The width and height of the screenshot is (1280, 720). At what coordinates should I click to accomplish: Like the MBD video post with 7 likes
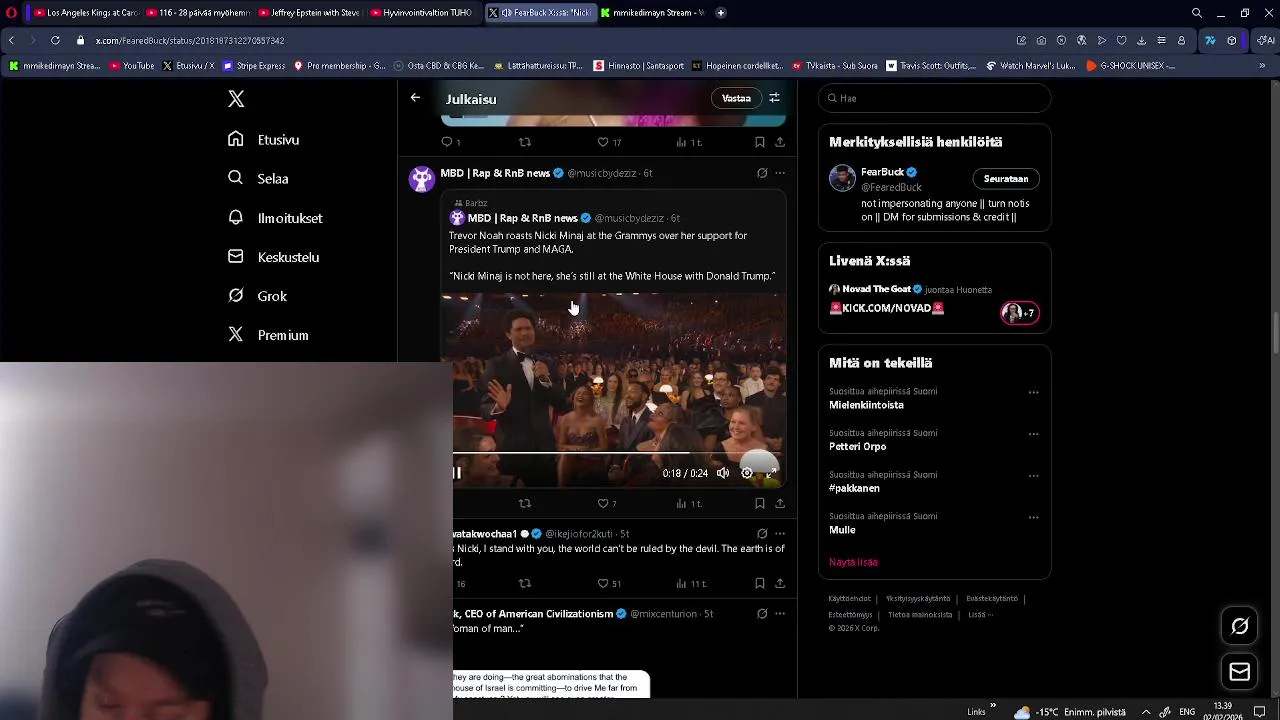click(x=607, y=503)
